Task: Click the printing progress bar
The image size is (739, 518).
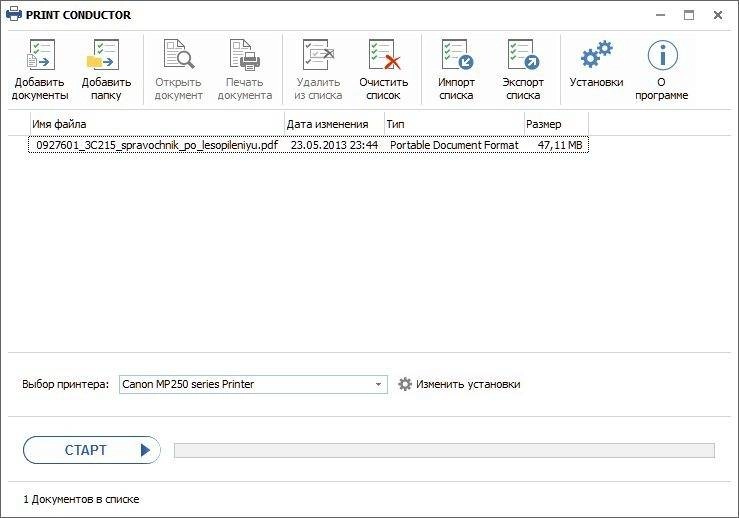Action: 444,451
